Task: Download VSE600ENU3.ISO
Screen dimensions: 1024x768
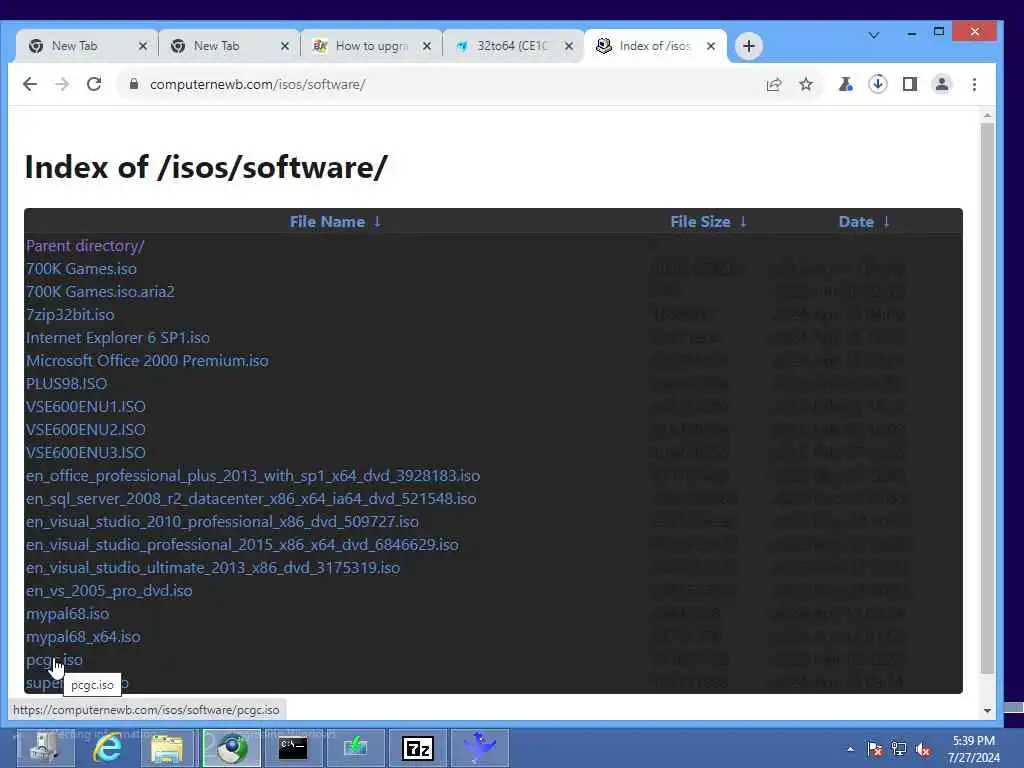Action: 86,453
